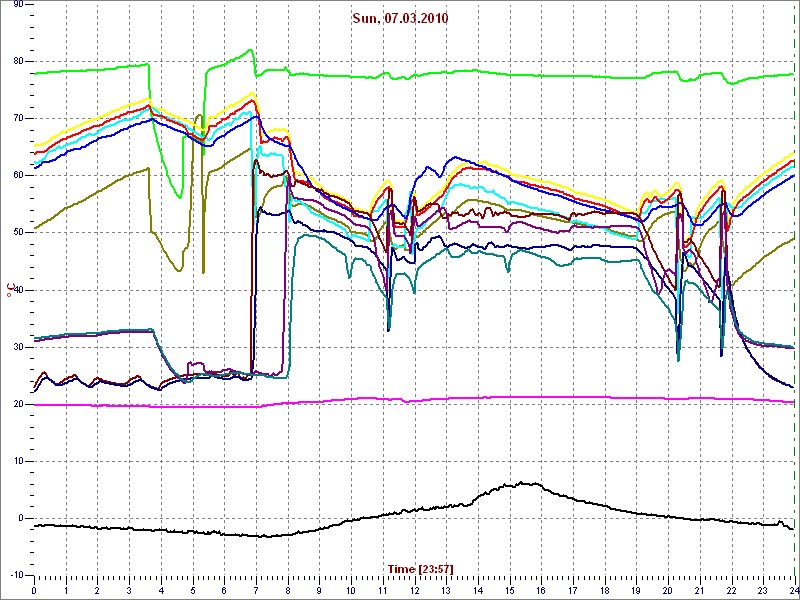The height and width of the screenshot is (600, 800).
Task: Click hour 15 on the time axis
Action: point(509,589)
